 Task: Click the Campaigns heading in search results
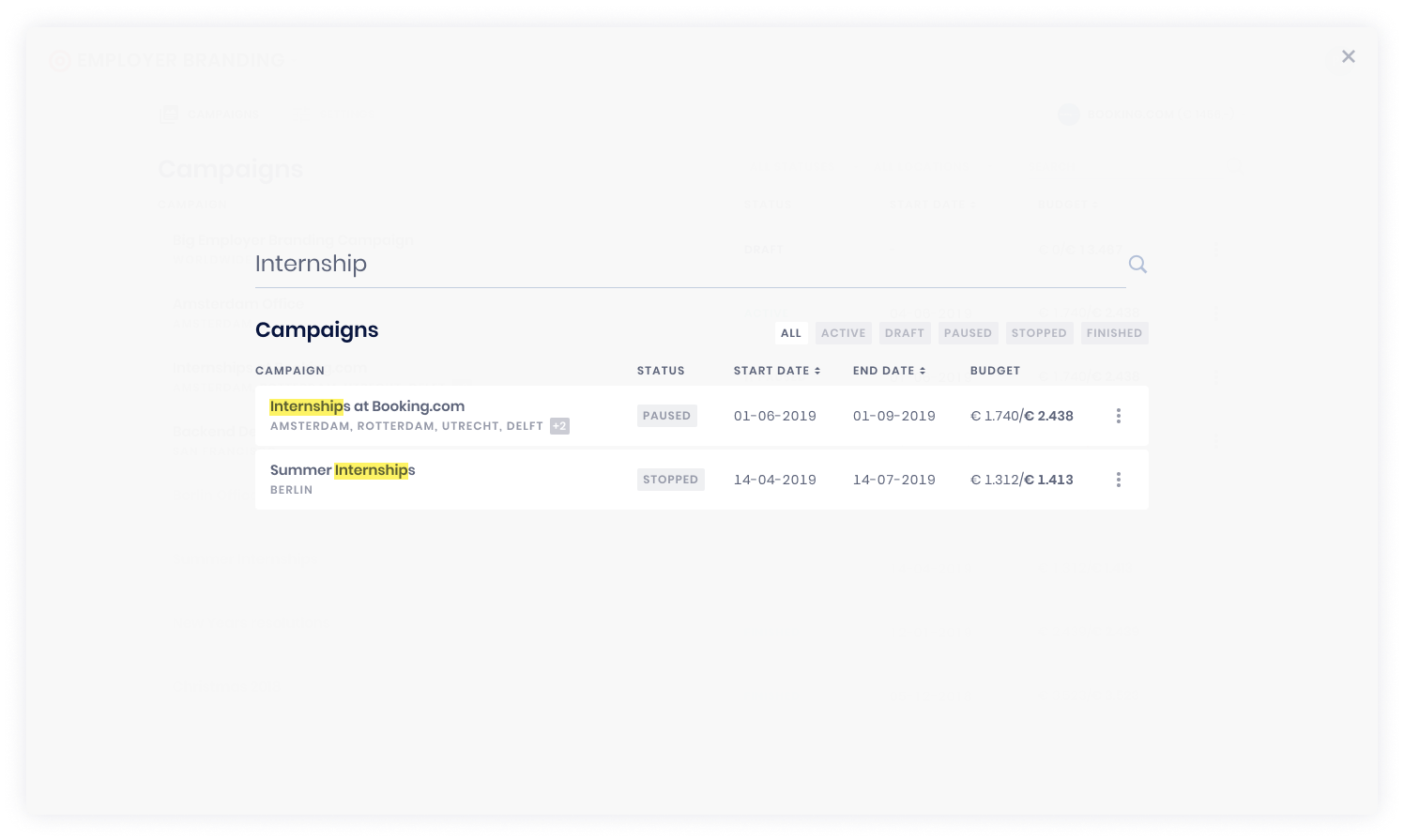click(317, 330)
